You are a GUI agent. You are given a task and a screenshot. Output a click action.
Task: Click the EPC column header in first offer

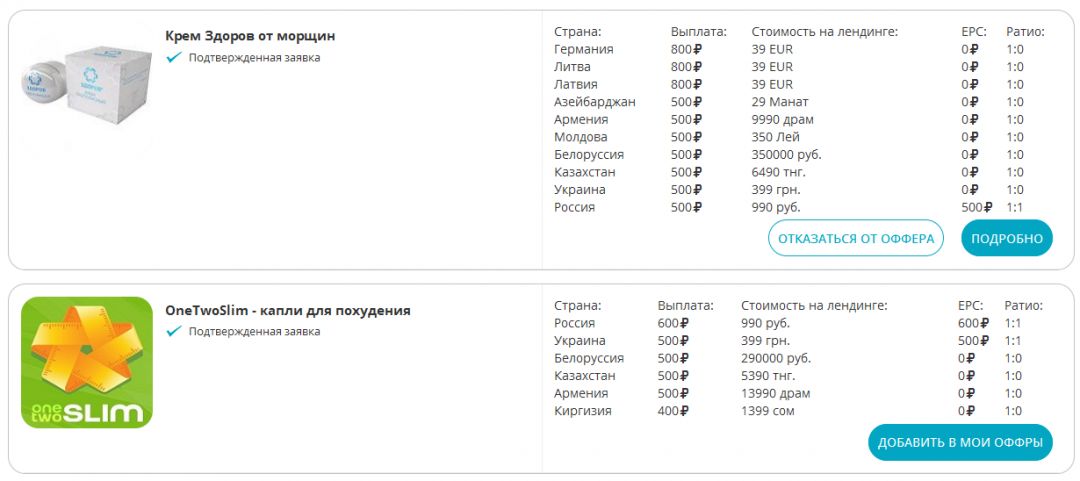tap(974, 32)
